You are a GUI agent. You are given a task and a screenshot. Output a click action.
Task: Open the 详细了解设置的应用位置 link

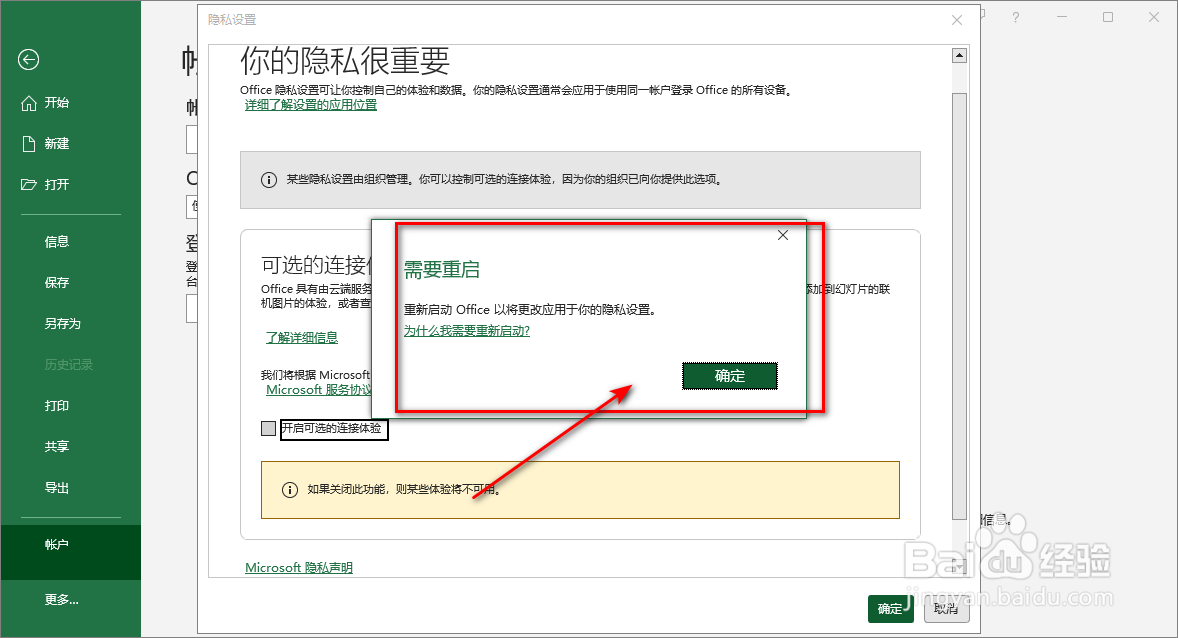(310, 105)
